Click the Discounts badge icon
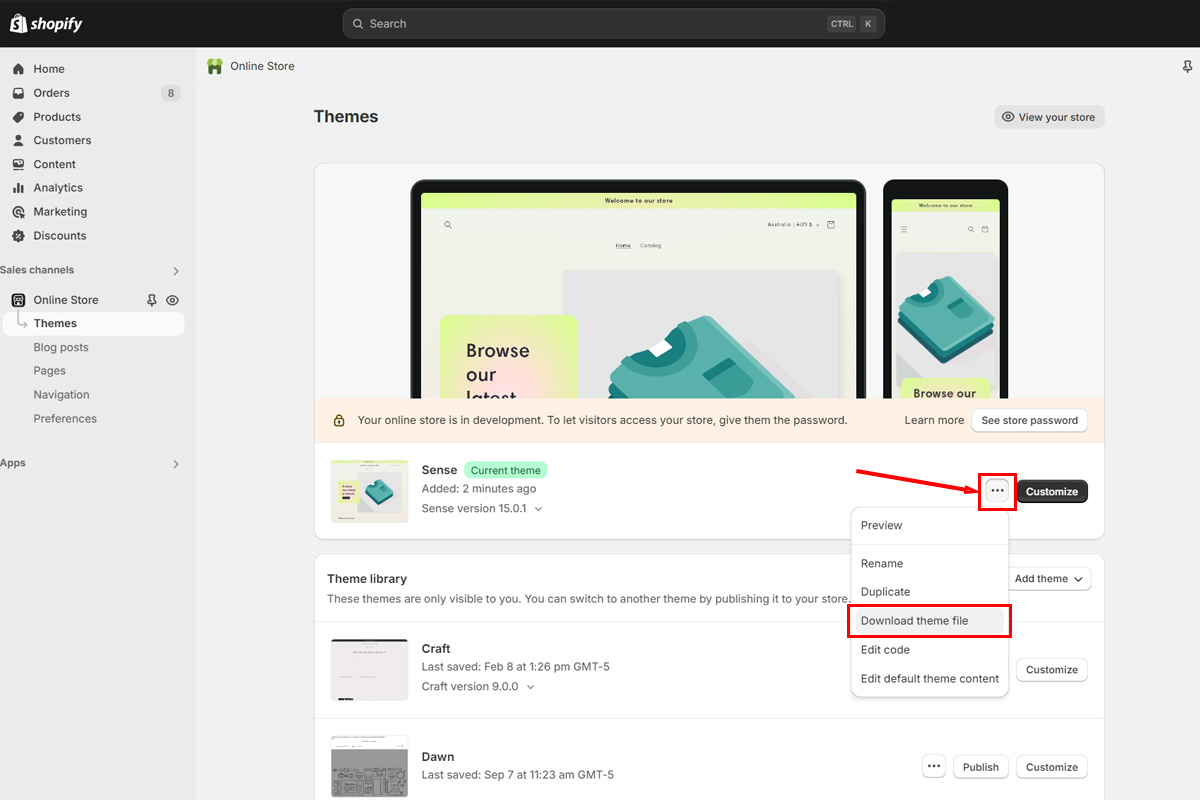The width and height of the screenshot is (1200, 800). [x=18, y=236]
